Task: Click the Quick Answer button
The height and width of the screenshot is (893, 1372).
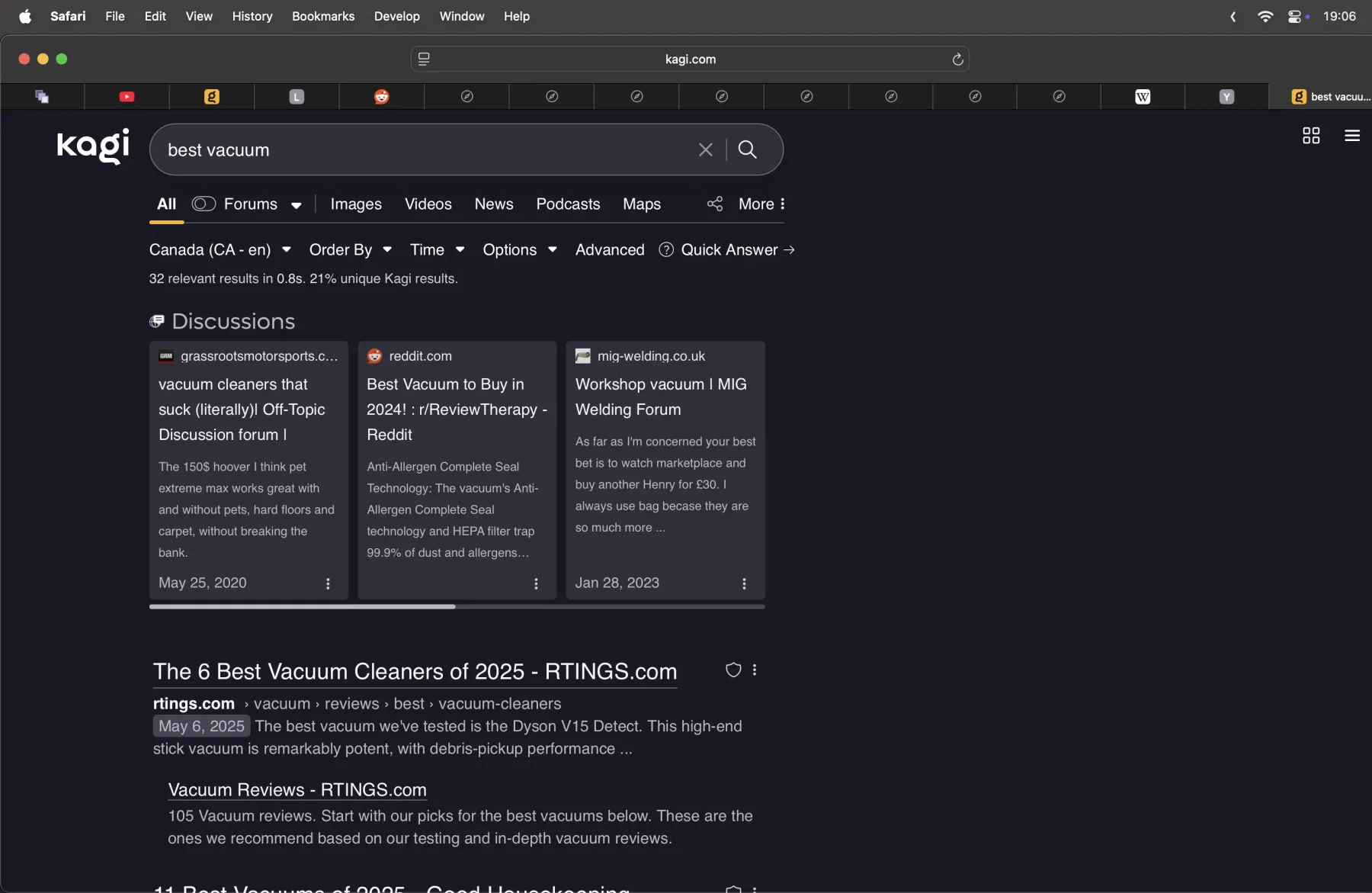Action: (x=727, y=250)
